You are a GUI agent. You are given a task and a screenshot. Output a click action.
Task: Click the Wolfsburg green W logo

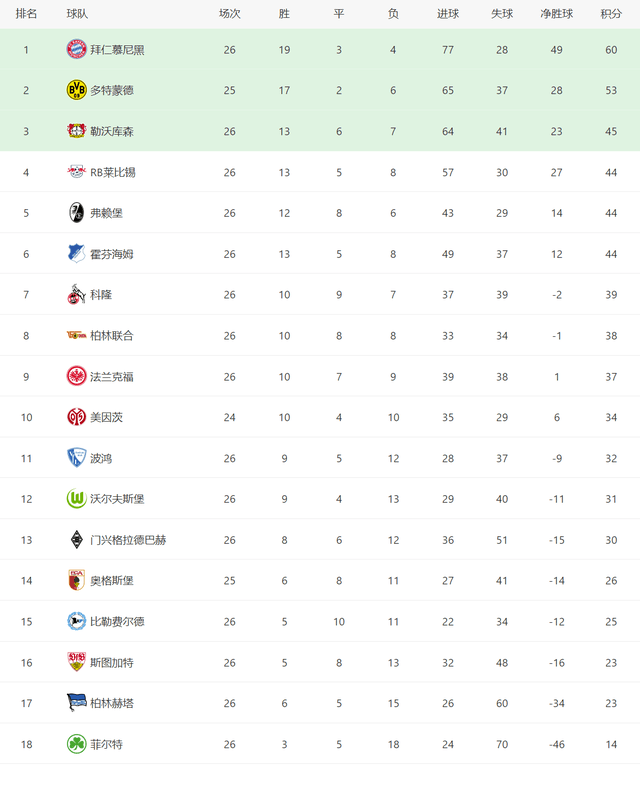pos(76,499)
